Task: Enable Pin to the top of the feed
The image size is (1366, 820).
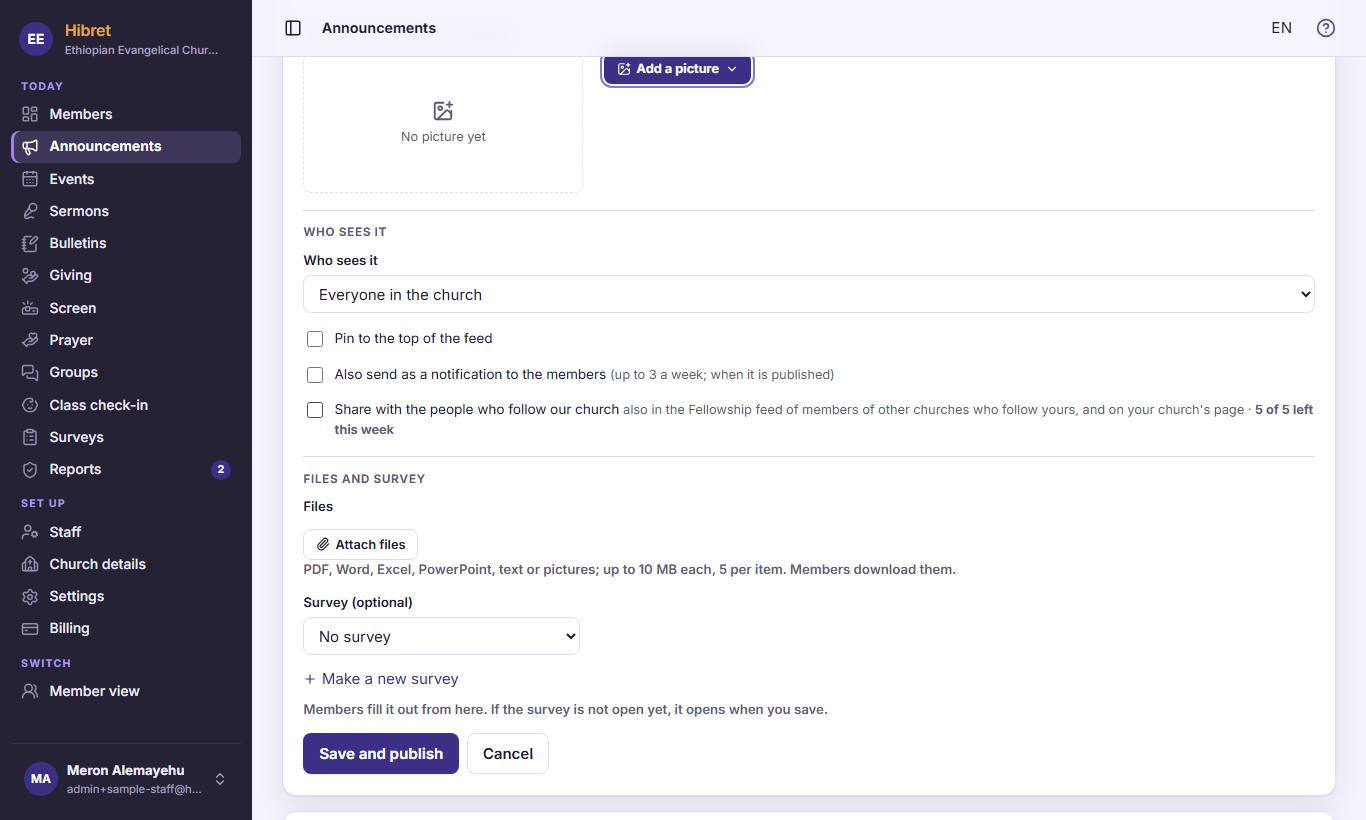Action: (x=315, y=339)
